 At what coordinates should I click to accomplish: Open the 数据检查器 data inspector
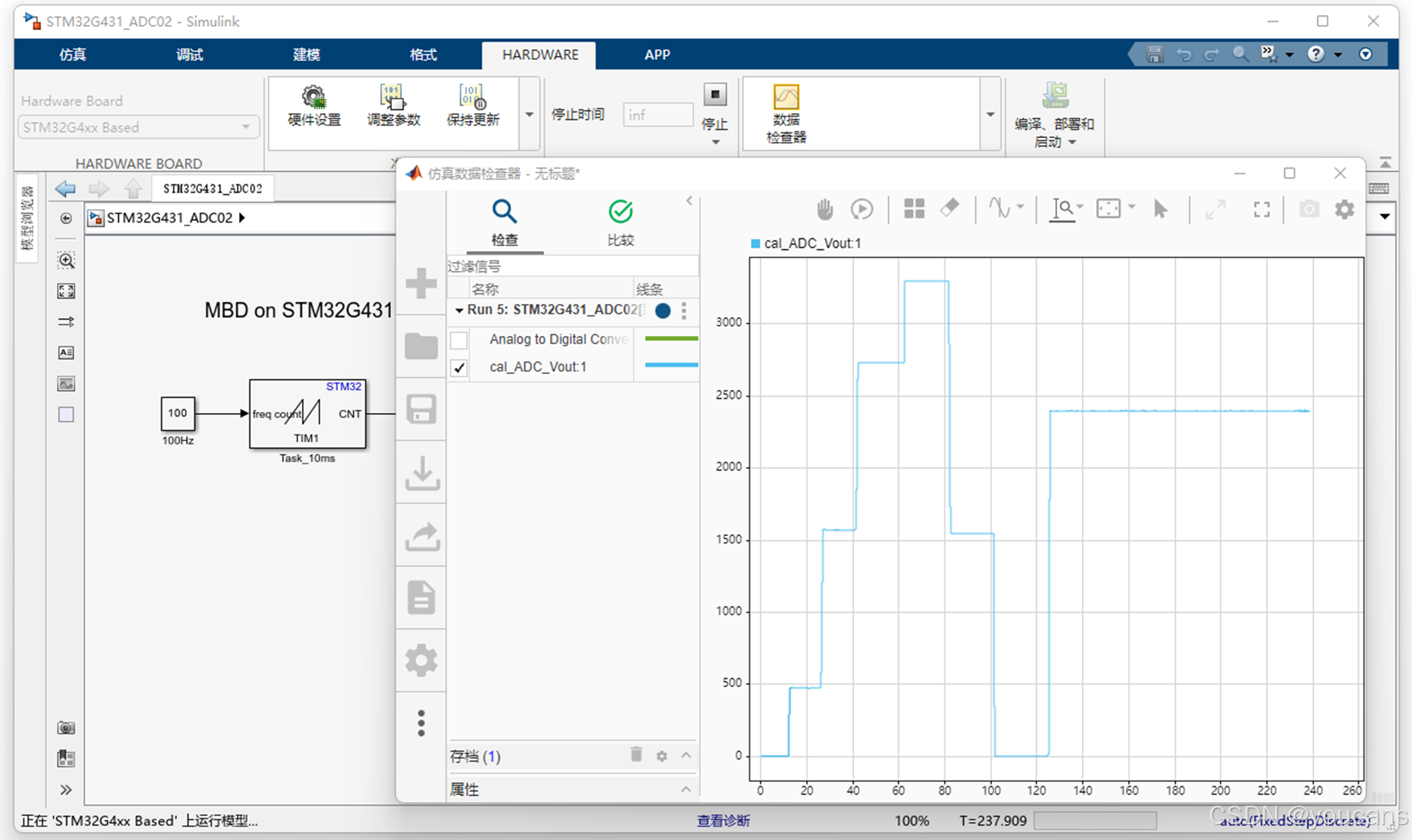pos(786,113)
